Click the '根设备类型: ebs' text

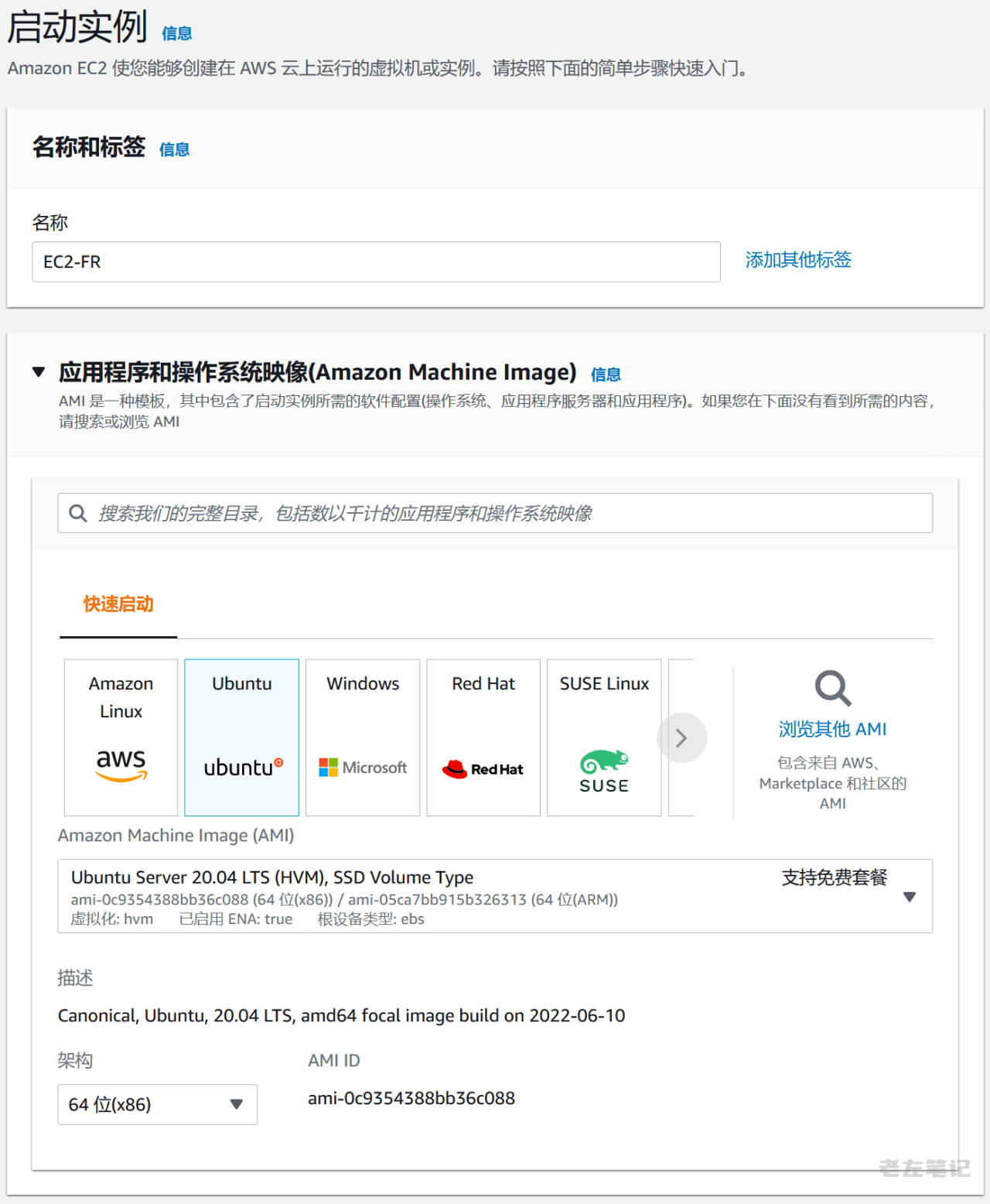click(x=371, y=919)
